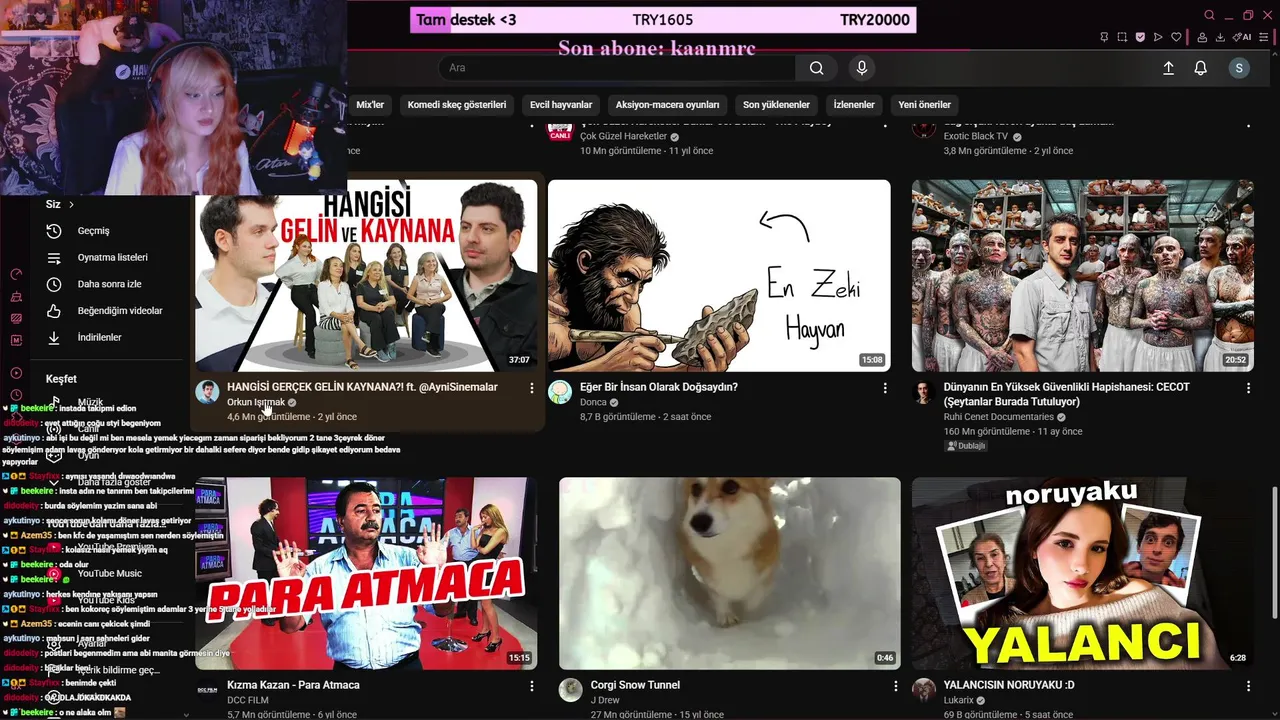
Task: Open the ad blocker shield icon
Action: (1140, 37)
